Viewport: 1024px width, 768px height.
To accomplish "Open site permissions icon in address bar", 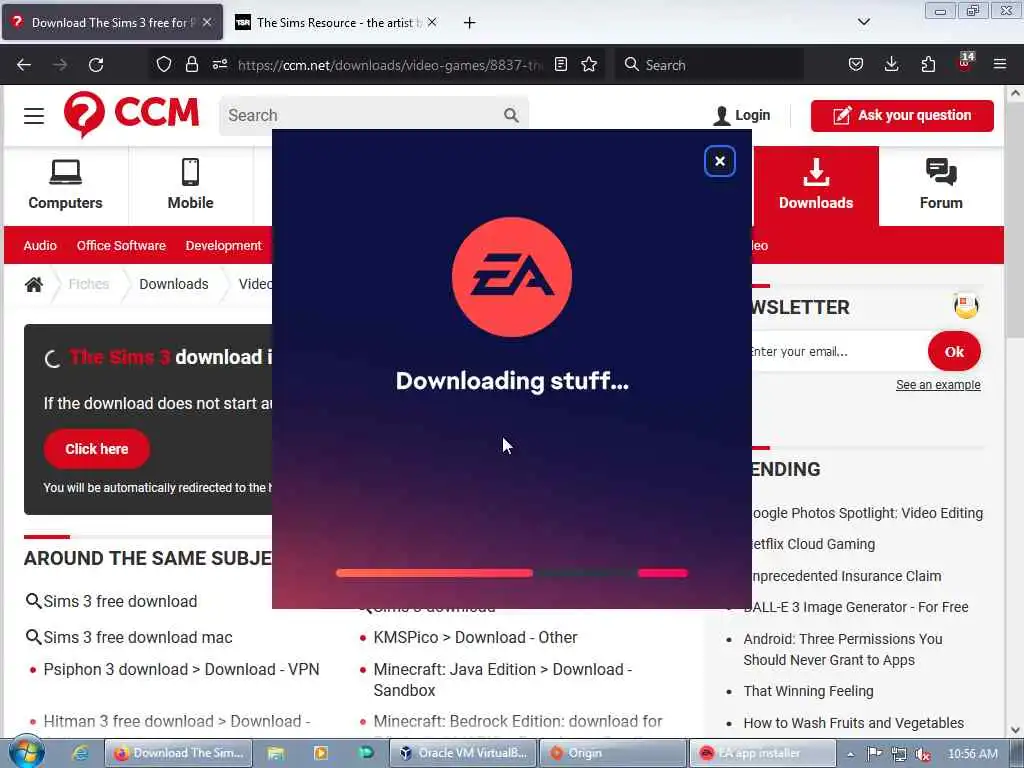I will click(219, 64).
